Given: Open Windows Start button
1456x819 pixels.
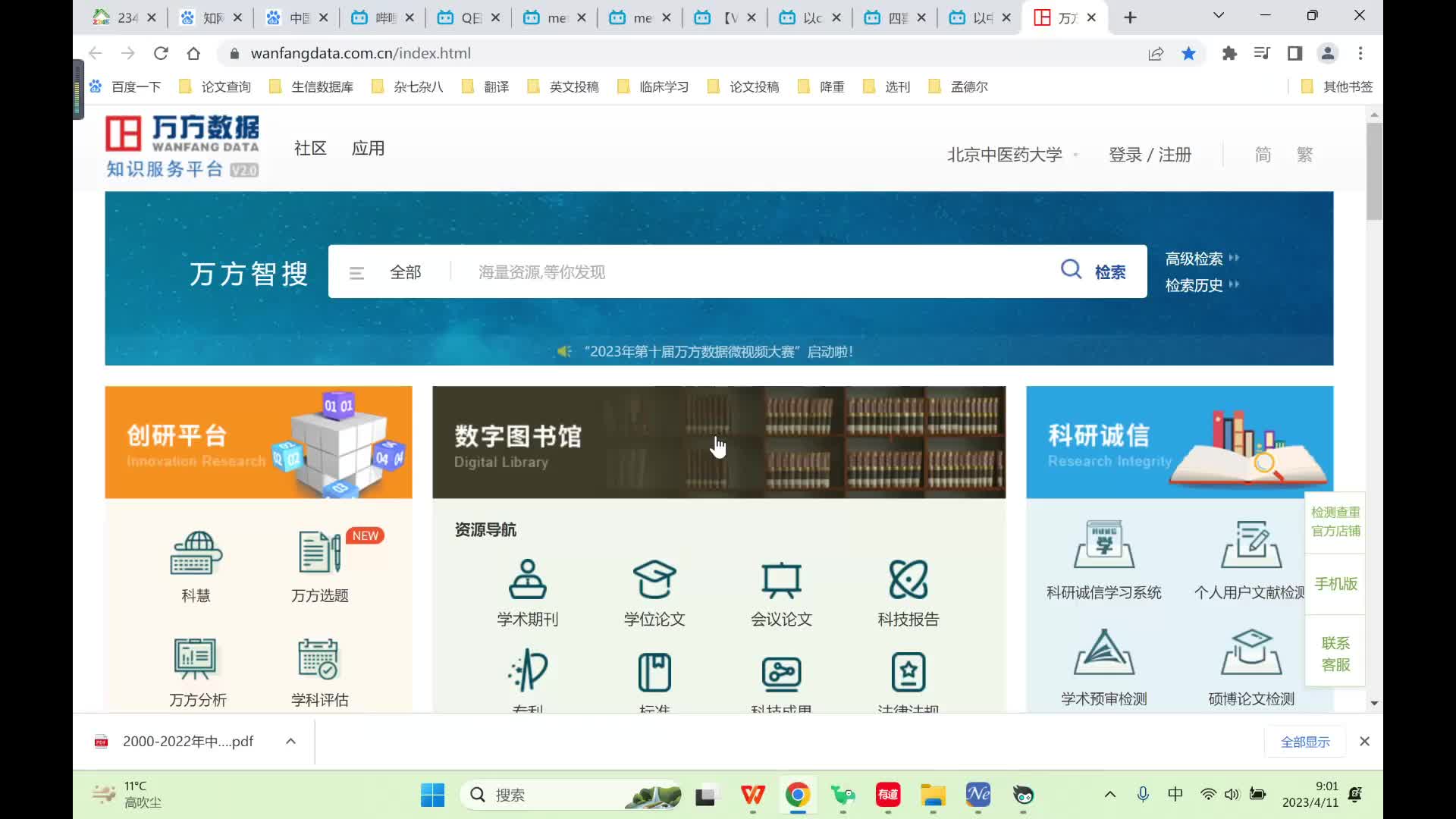Looking at the screenshot, I should click(x=432, y=795).
